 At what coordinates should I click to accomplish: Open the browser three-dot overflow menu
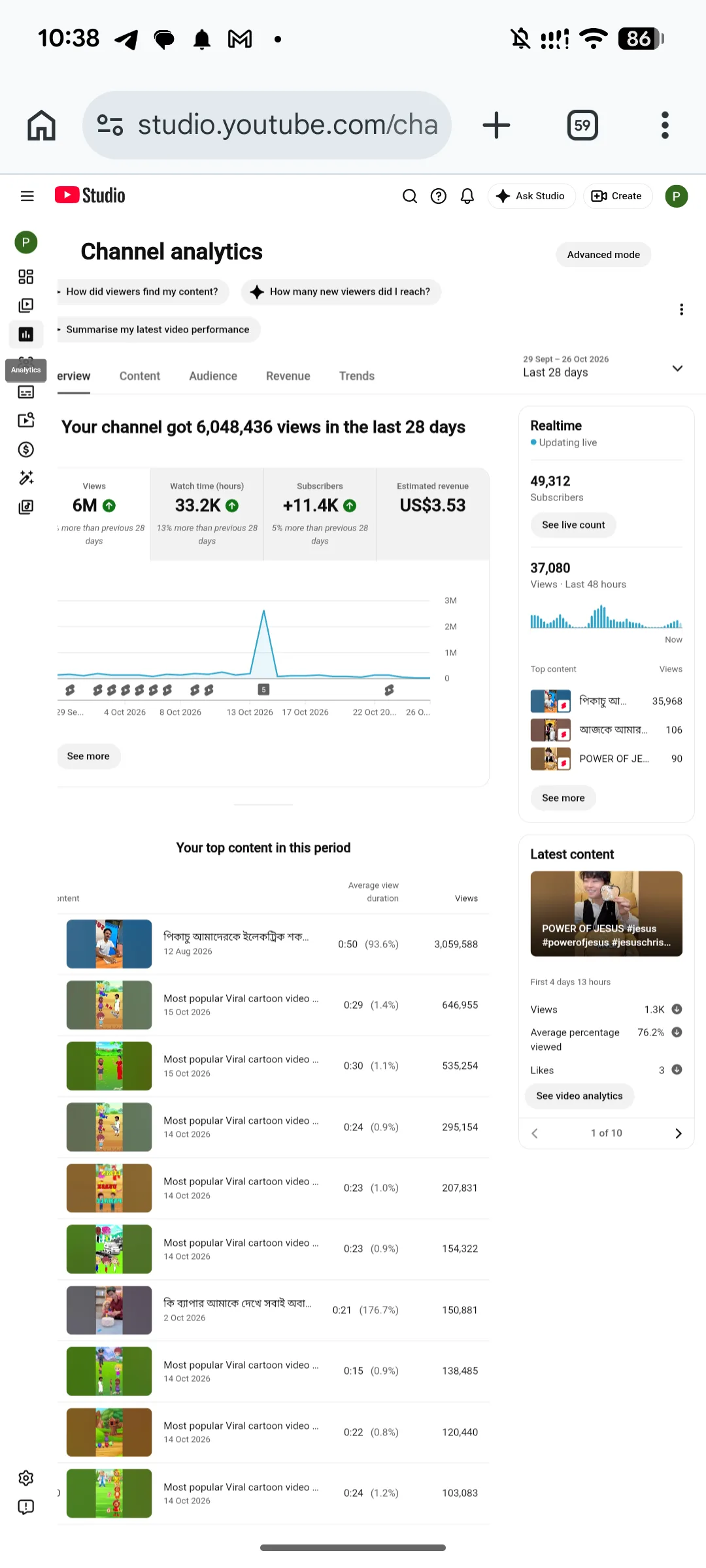[x=665, y=125]
